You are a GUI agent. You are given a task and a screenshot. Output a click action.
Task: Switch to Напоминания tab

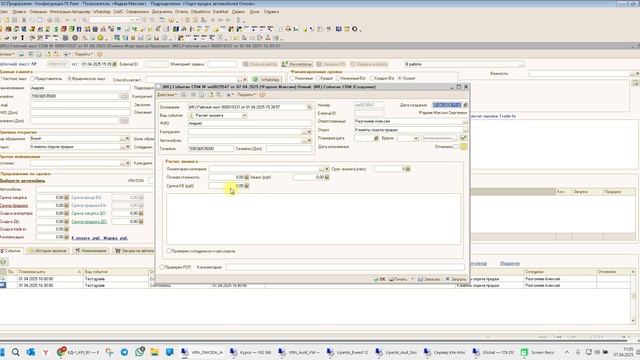[91, 251]
